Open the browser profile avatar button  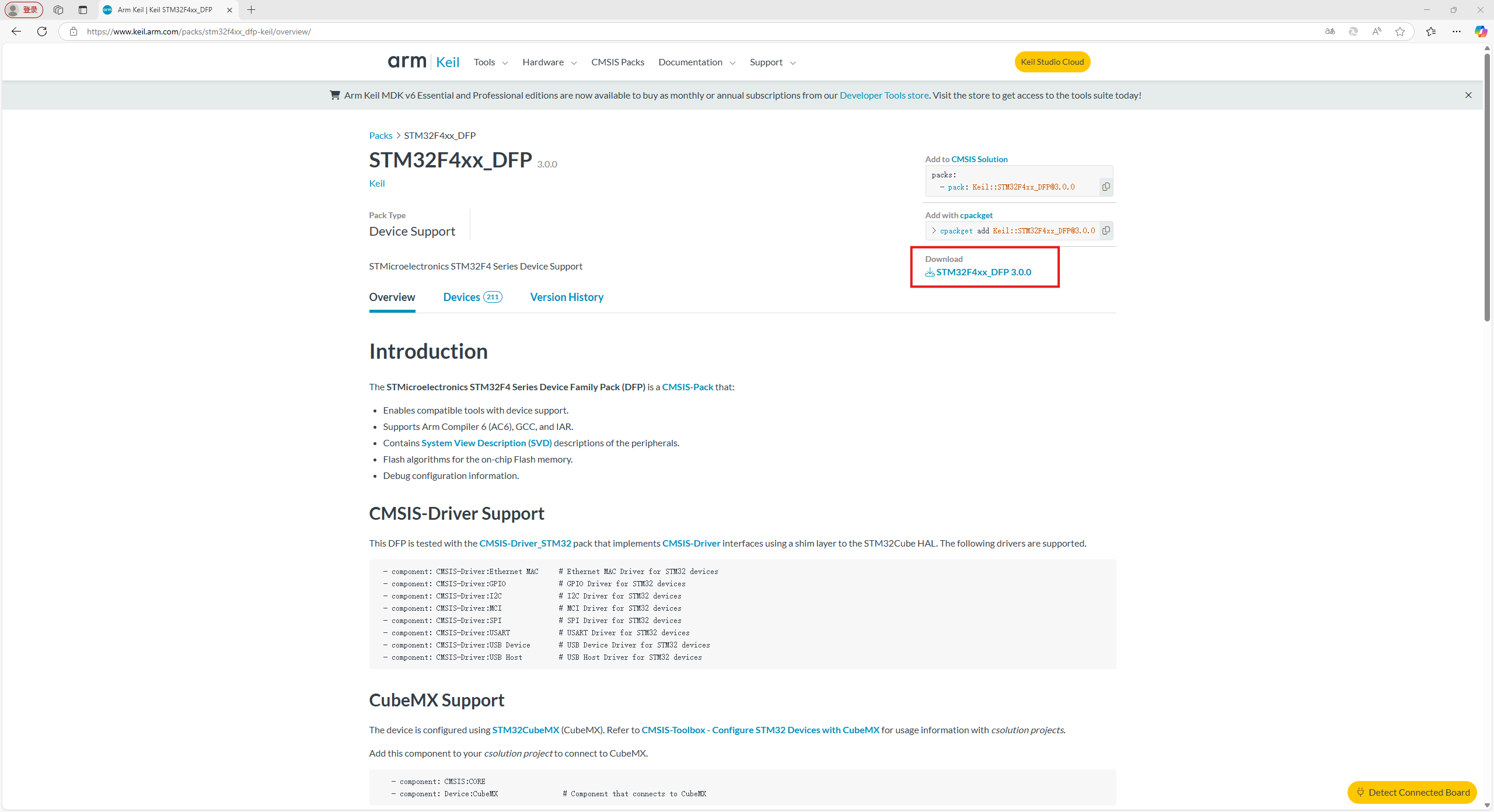coord(24,10)
